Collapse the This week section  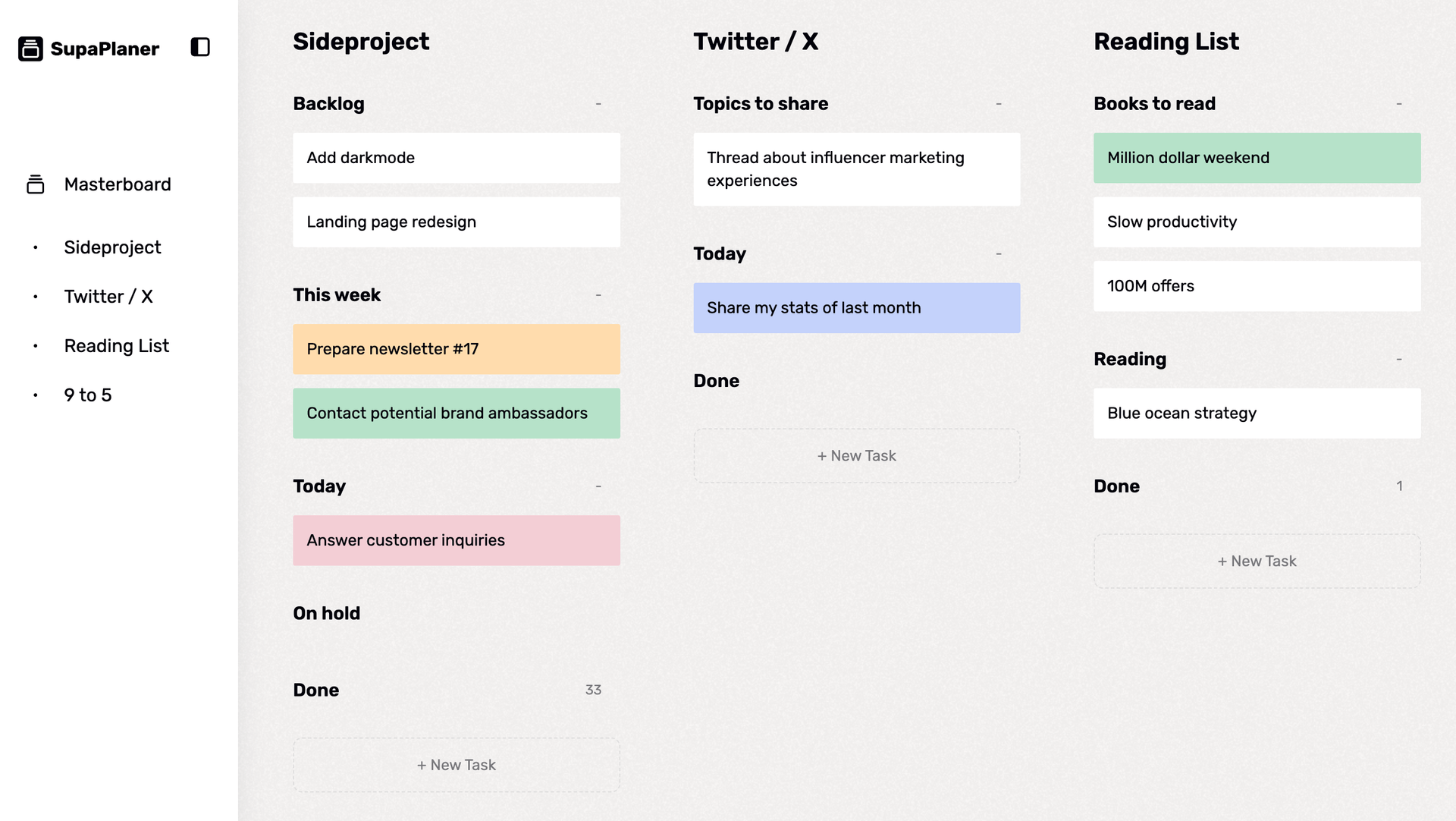[598, 294]
